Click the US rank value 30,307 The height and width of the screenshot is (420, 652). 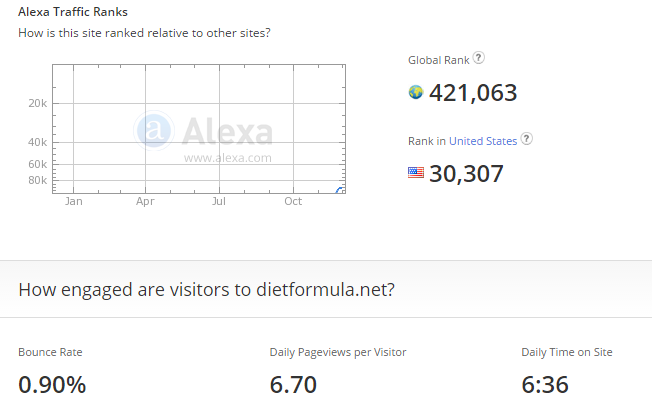466,173
